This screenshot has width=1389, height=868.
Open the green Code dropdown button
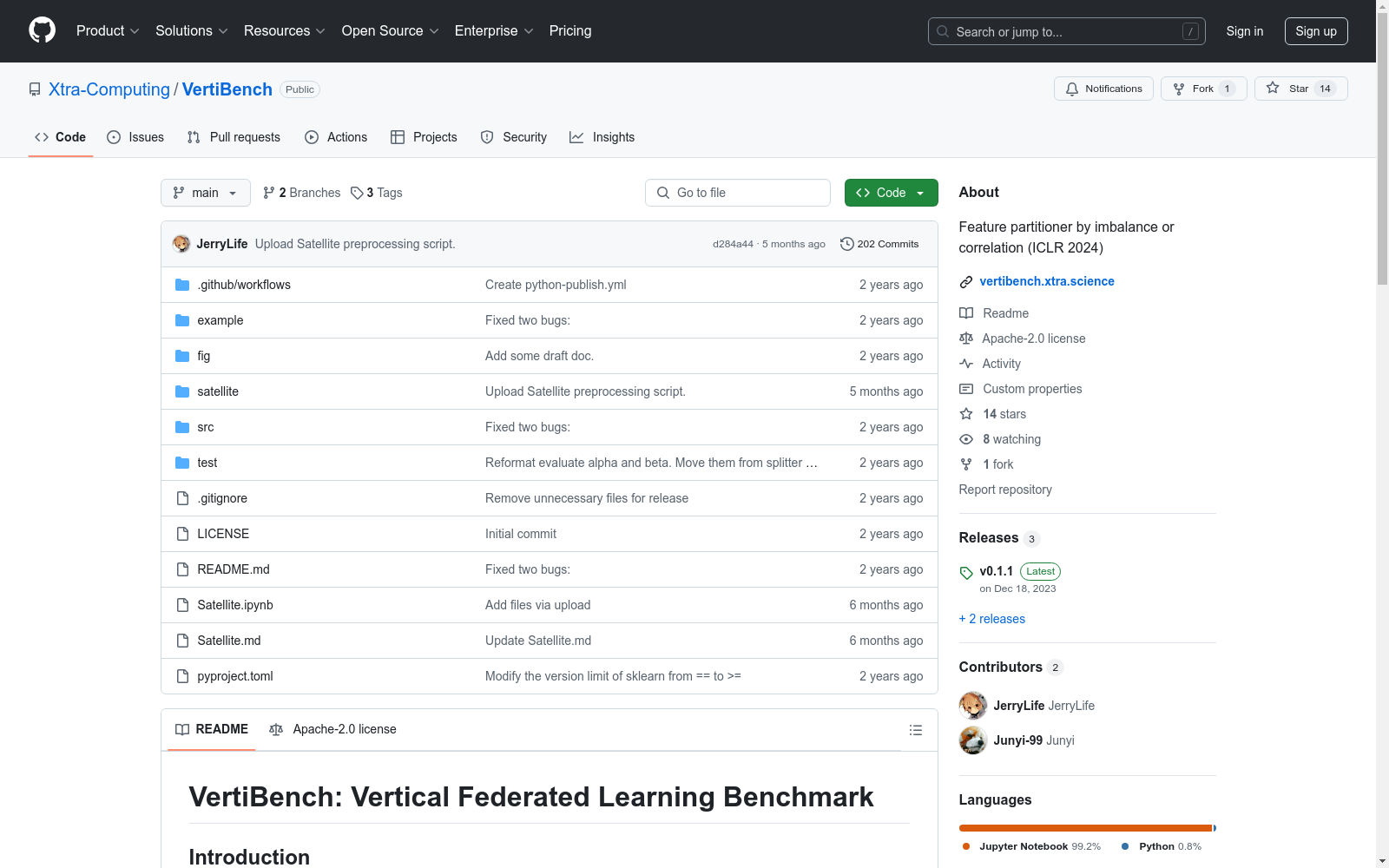[x=892, y=193]
